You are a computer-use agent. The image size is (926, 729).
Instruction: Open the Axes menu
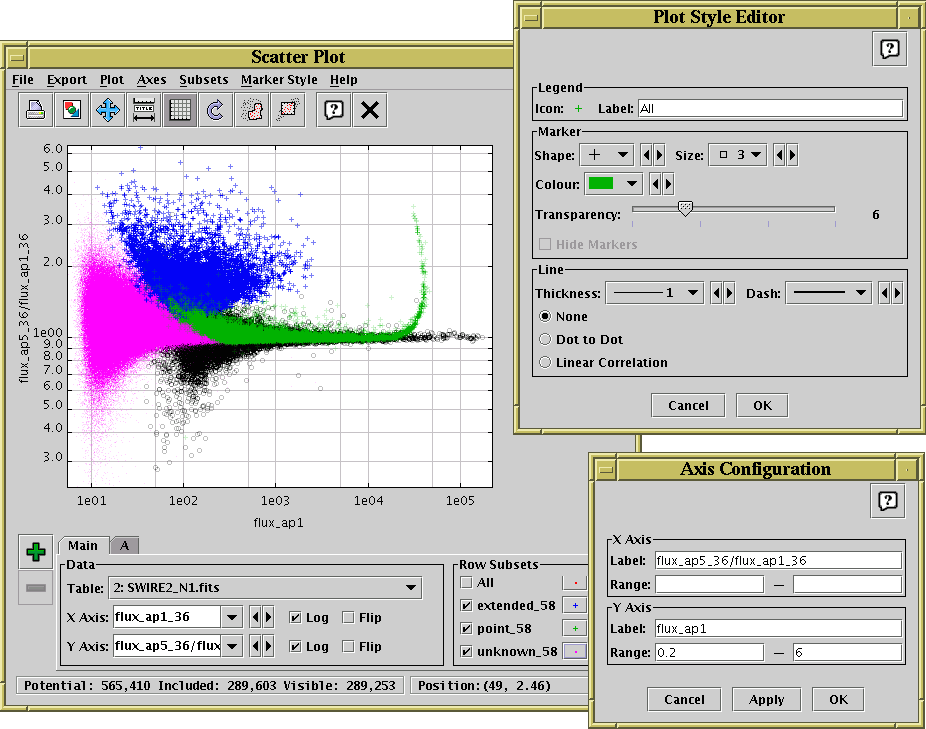pos(151,80)
